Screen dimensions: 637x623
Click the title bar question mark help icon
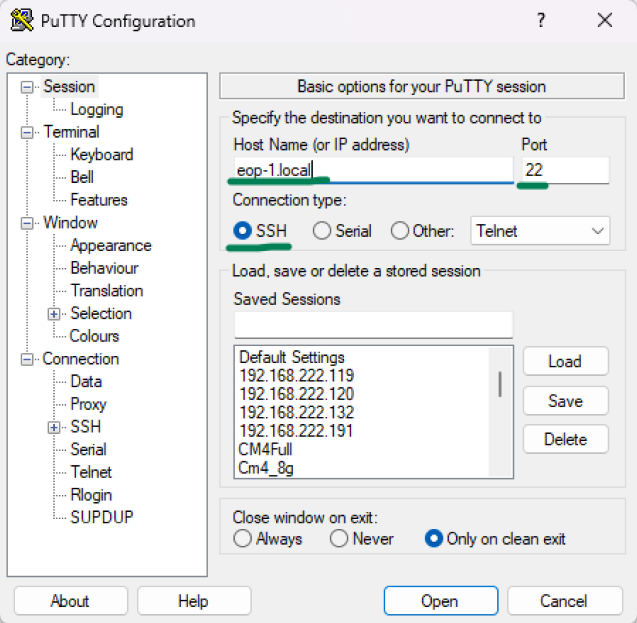point(541,21)
